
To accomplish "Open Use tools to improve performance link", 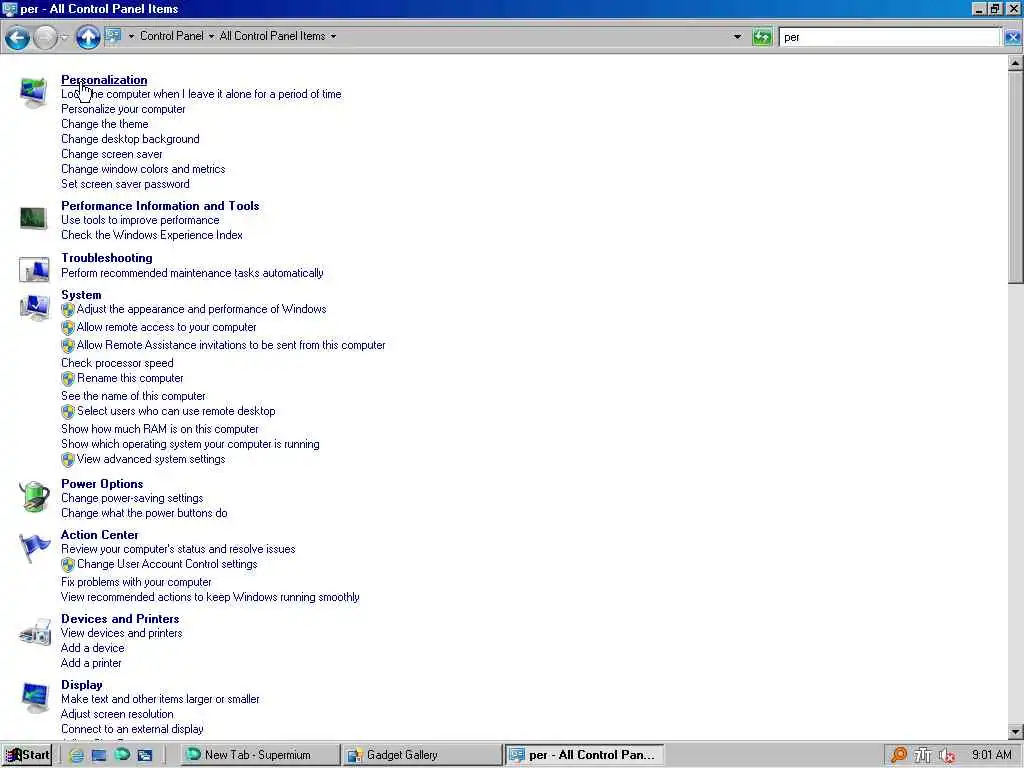I will (140, 220).
